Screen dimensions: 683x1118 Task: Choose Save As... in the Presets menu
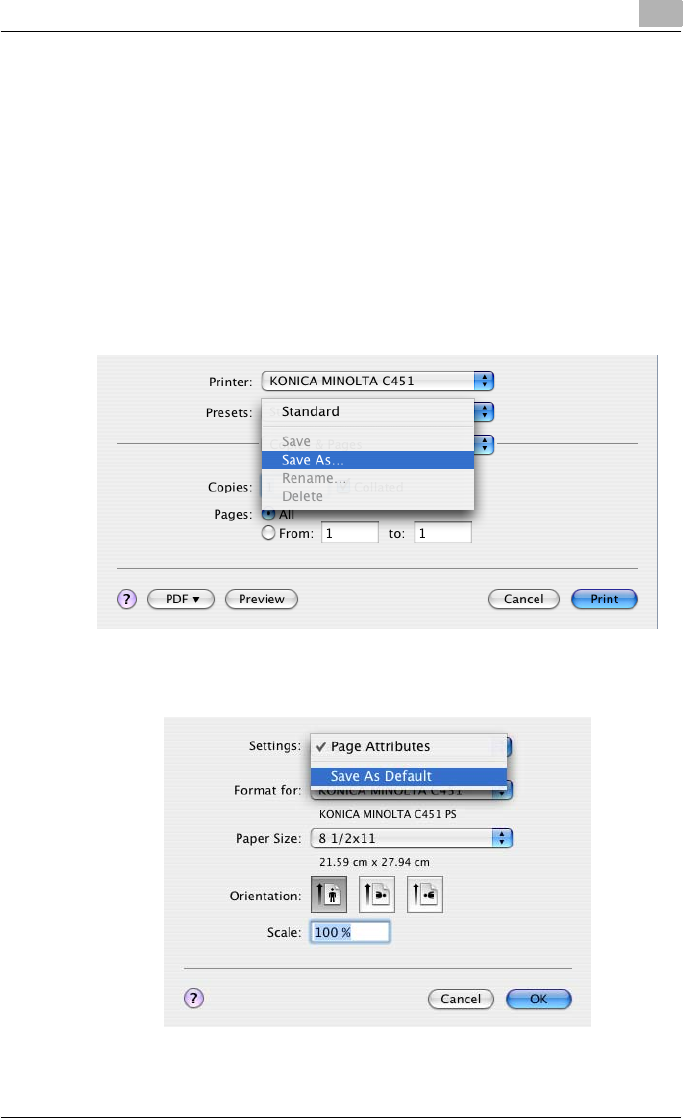pos(311,460)
